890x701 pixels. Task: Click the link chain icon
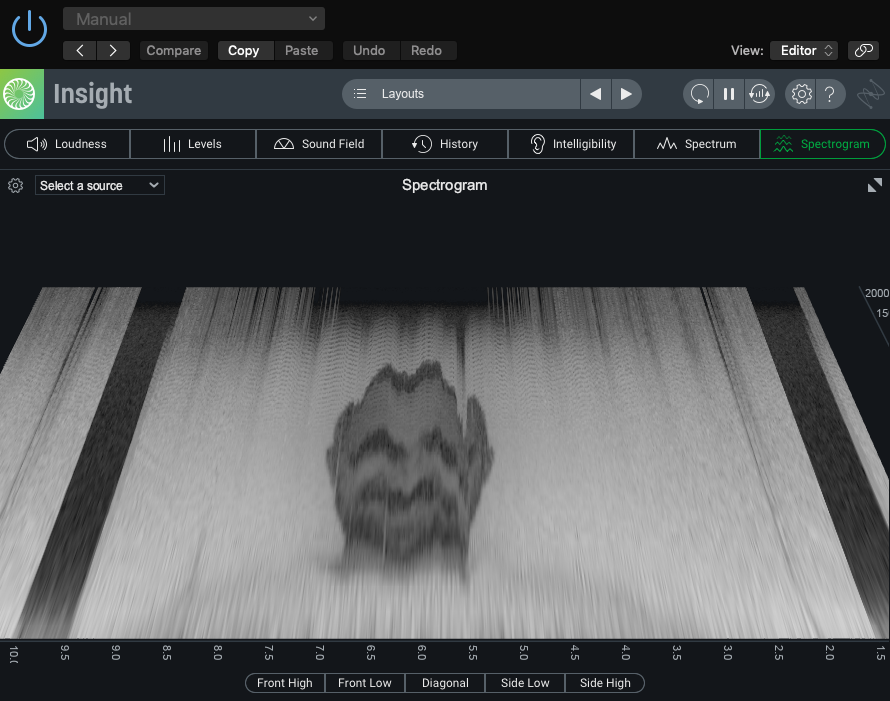[x=862, y=50]
